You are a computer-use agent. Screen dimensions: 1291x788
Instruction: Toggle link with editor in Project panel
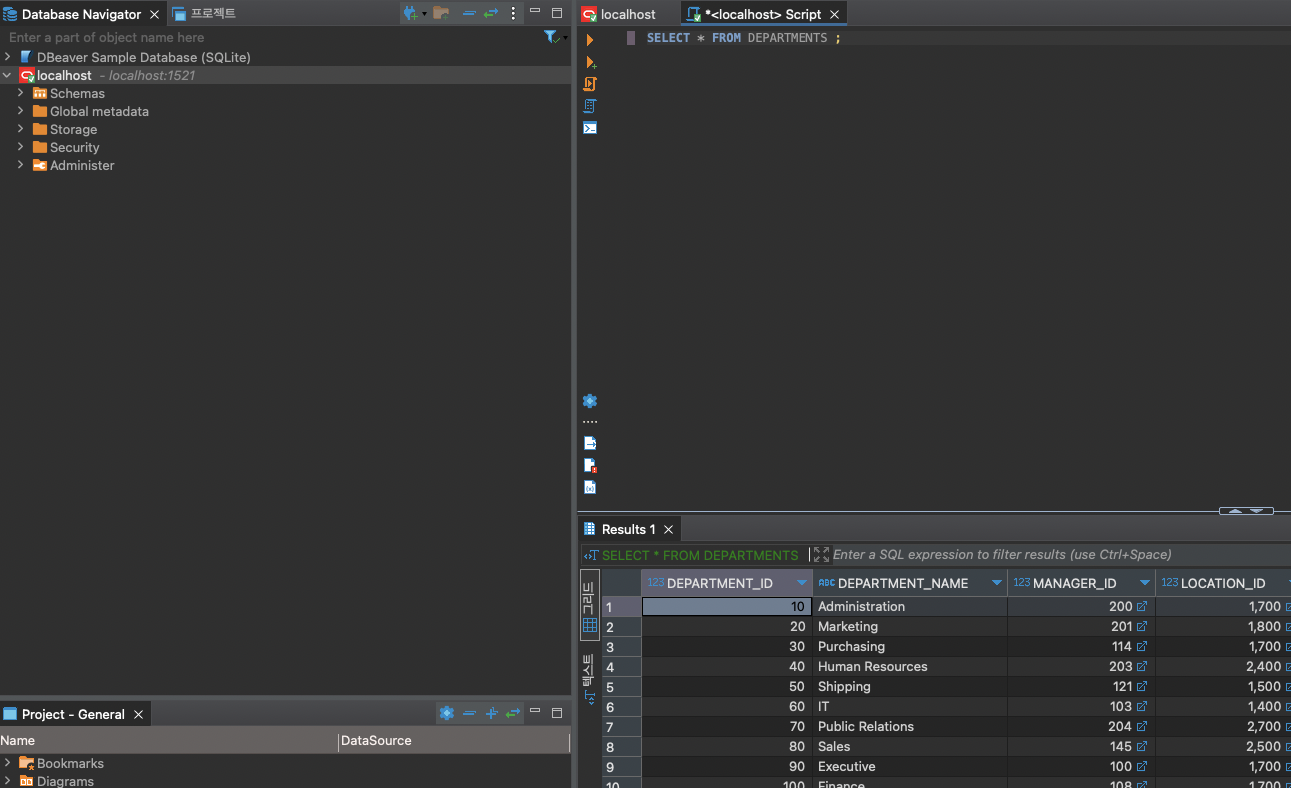[x=513, y=713]
